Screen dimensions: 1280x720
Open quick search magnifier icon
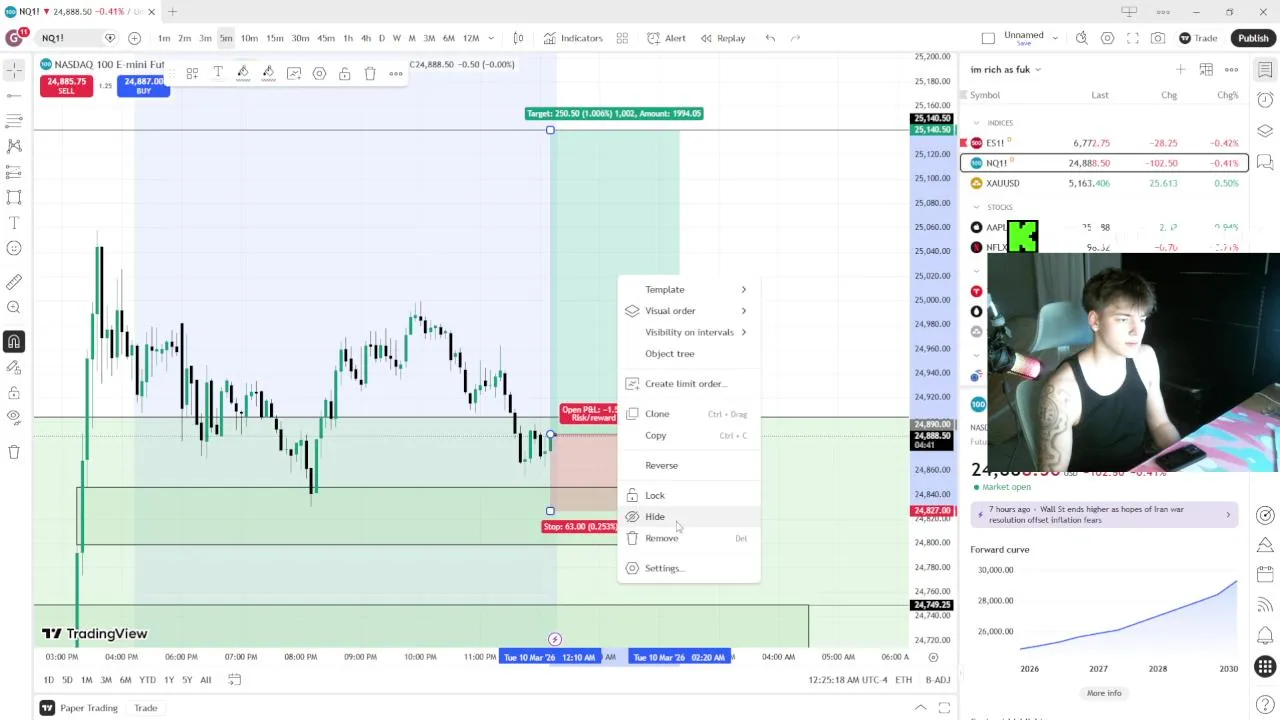(x=1081, y=38)
